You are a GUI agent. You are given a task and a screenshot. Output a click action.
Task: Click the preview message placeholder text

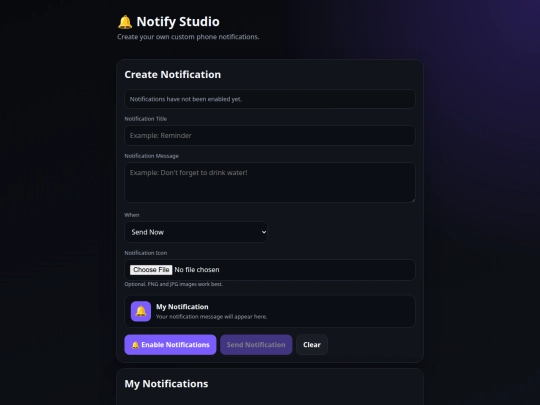coord(211,316)
